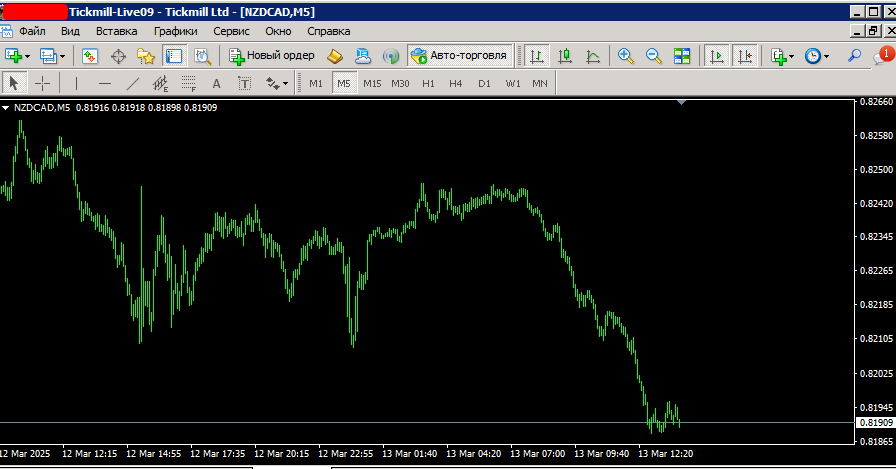
Task: Switch chart to line chart mode
Action: [593, 55]
